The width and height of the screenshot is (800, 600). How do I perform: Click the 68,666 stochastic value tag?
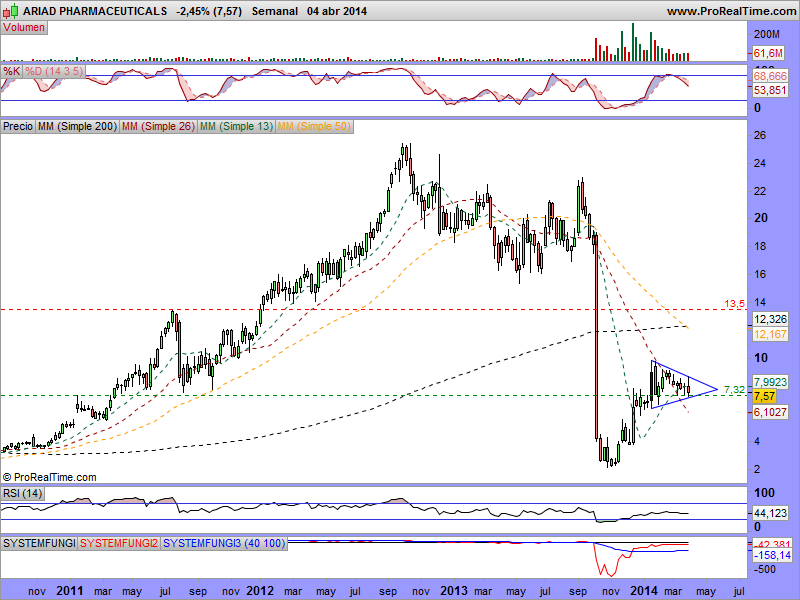coord(770,76)
